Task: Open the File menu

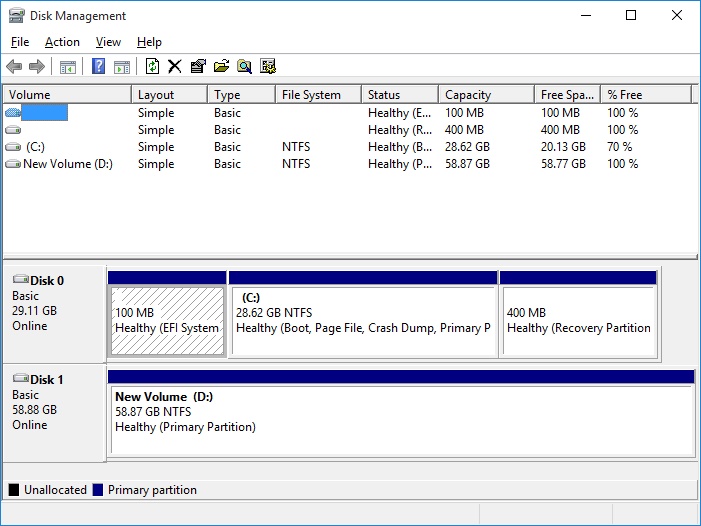Action: (20, 42)
